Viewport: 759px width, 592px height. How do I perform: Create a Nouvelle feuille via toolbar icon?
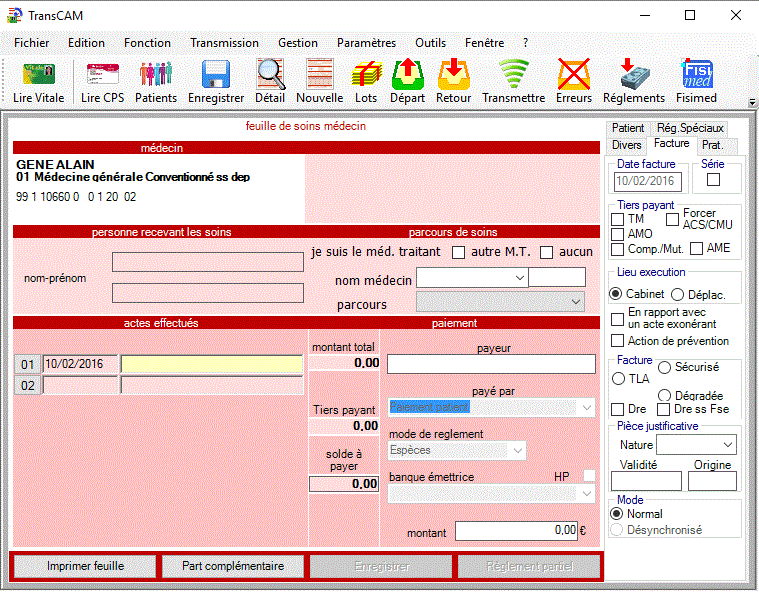pos(319,74)
